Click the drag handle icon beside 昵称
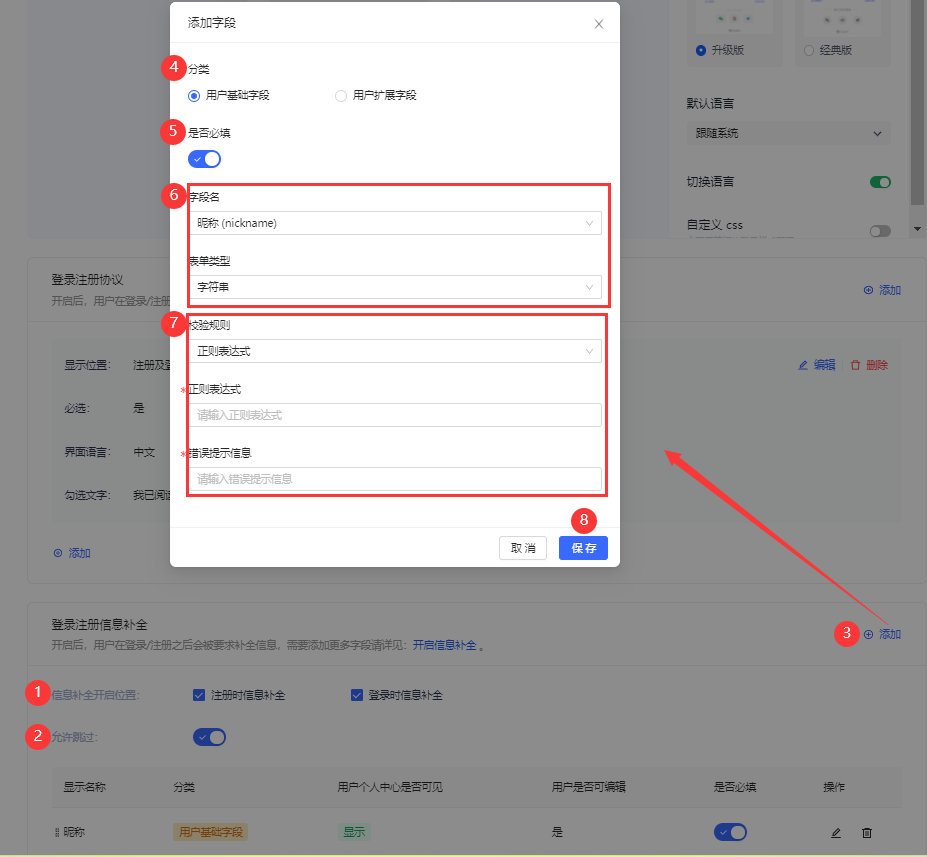 [57, 832]
